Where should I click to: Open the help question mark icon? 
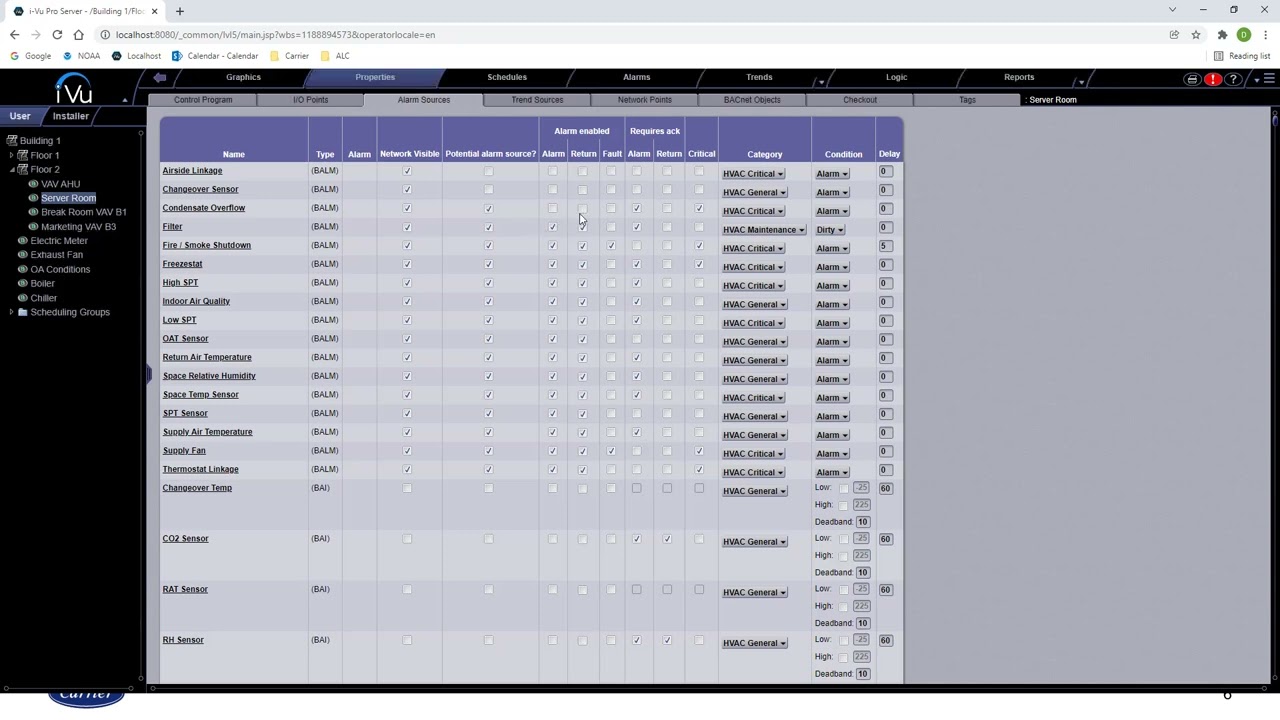pyautogui.click(x=1233, y=79)
